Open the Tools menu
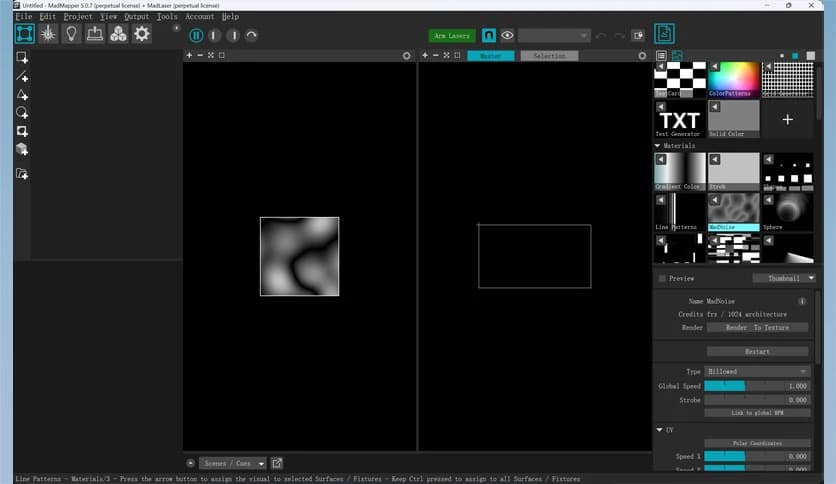 [167, 17]
